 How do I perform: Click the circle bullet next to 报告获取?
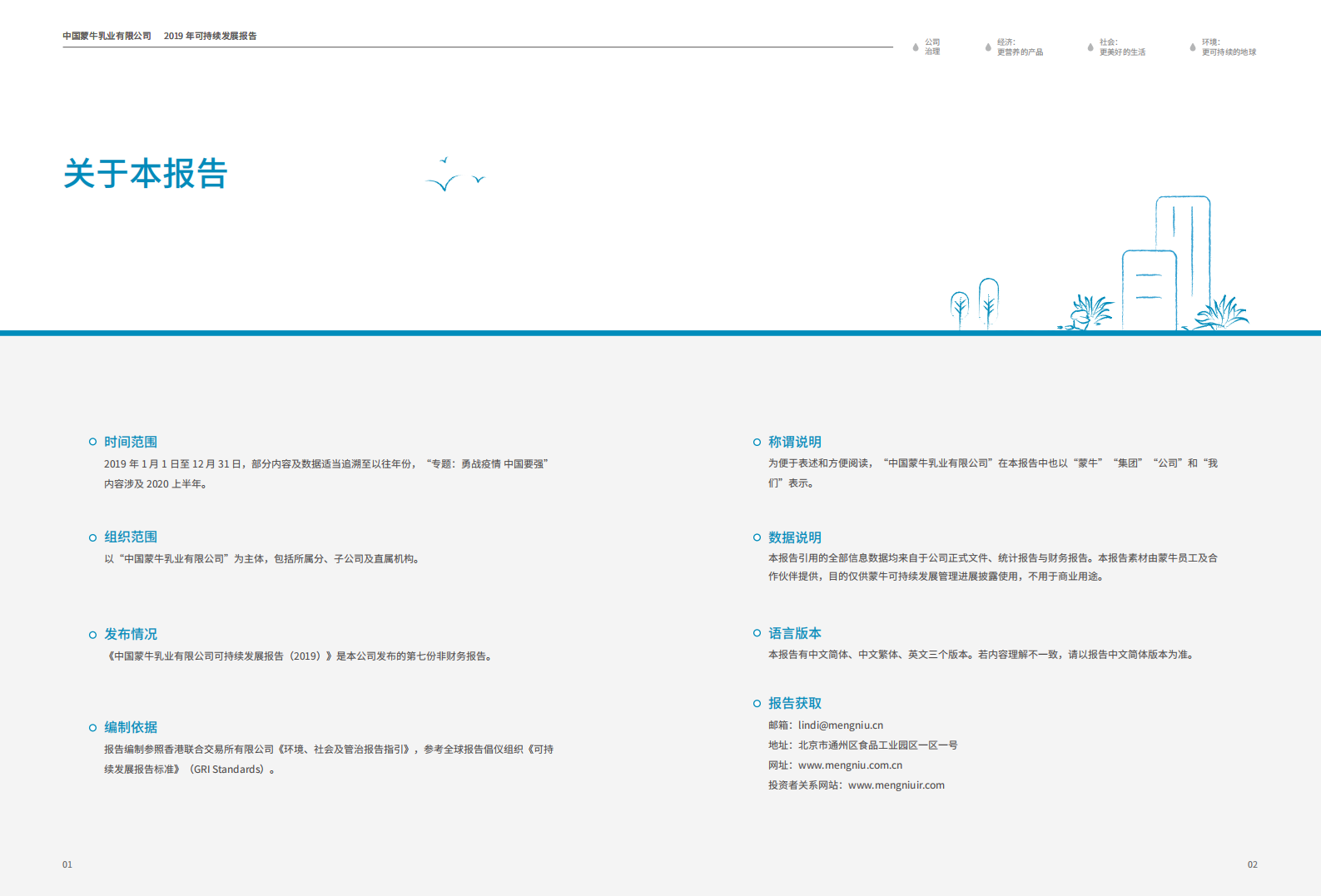(x=757, y=703)
